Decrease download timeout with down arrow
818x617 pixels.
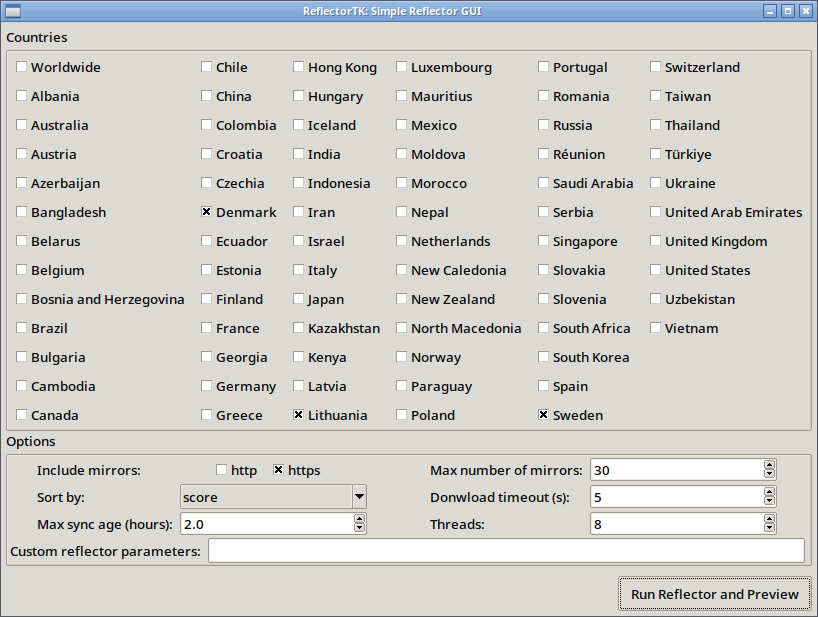769,502
